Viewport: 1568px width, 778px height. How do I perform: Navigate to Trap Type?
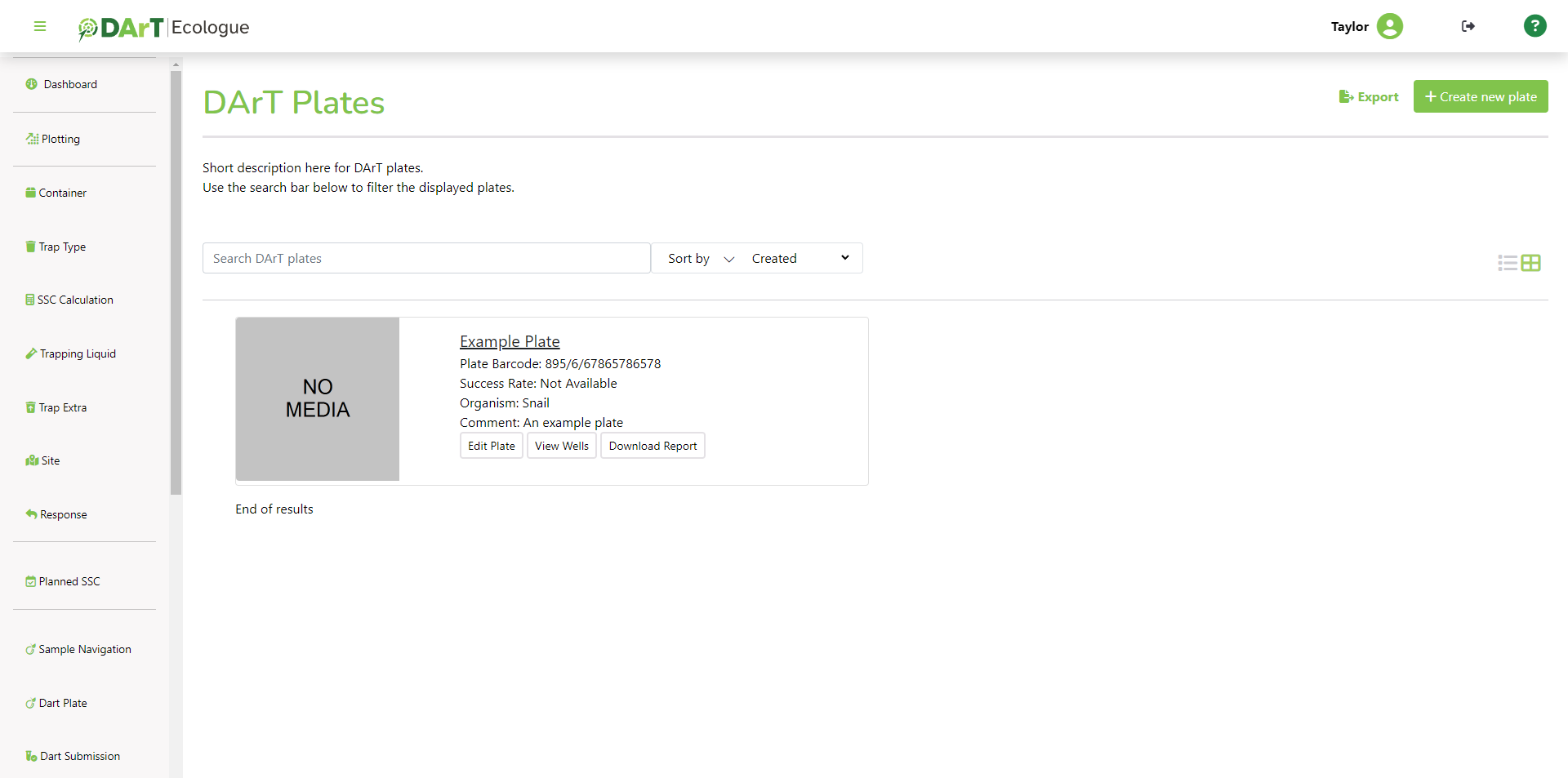coord(62,247)
